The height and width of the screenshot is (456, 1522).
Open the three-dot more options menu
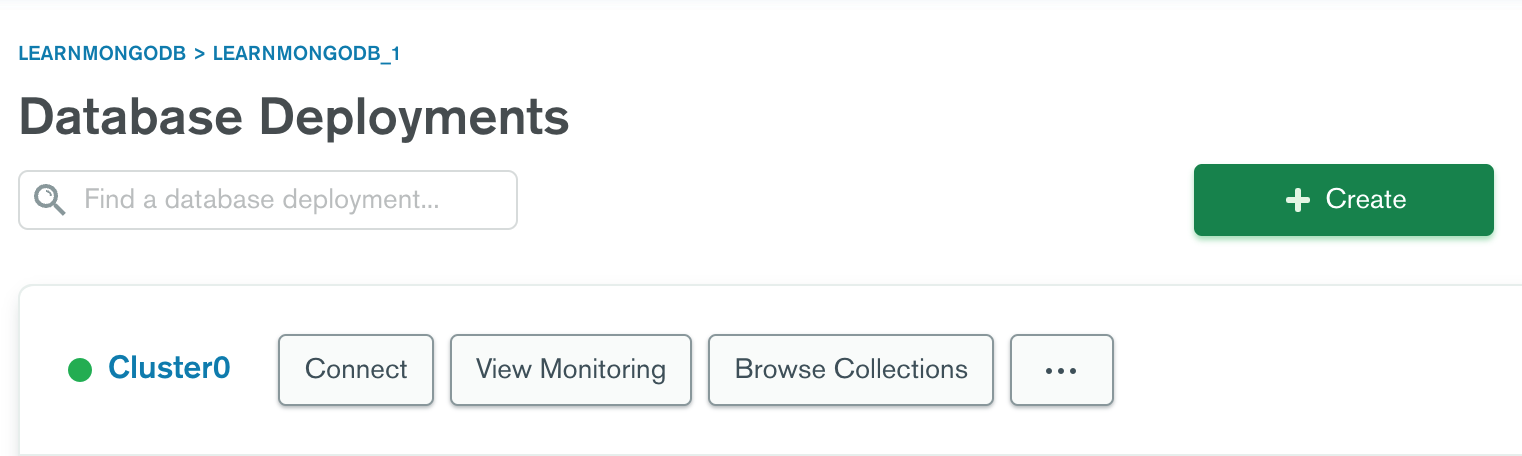click(x=1061, y=370)
